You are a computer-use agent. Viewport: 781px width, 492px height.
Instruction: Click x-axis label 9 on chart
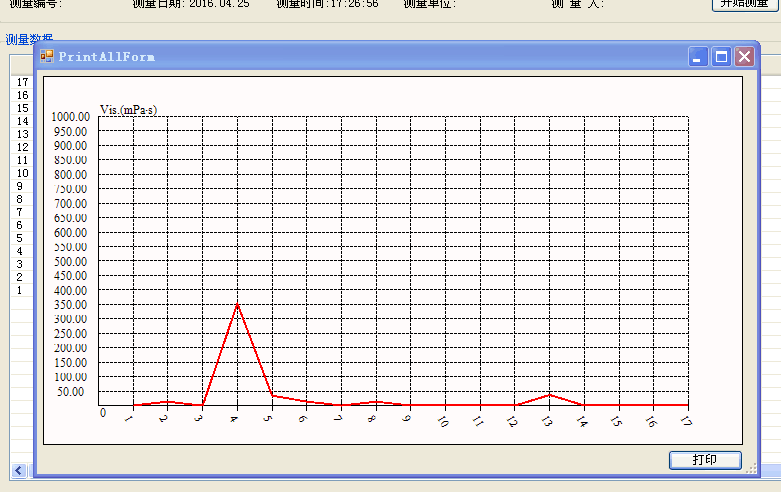pyautogui.click(x=406, y=420)
